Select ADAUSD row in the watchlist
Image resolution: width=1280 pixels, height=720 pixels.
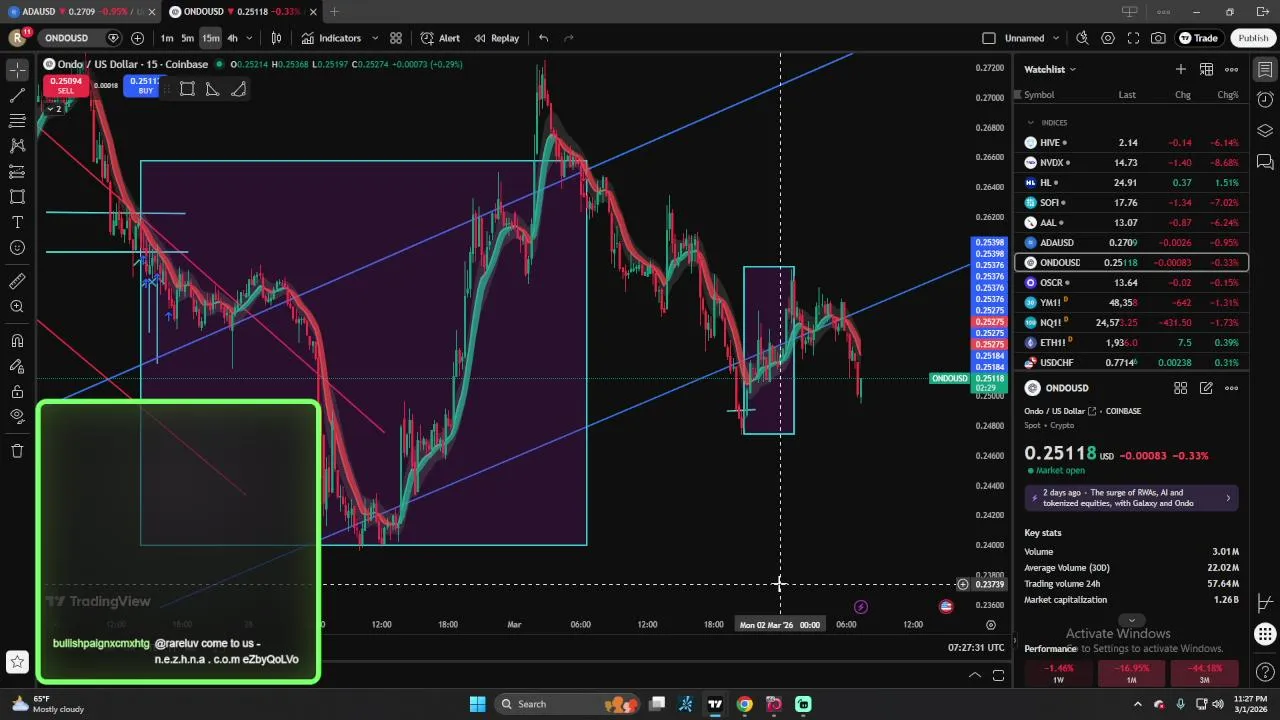click(1131, 242)
